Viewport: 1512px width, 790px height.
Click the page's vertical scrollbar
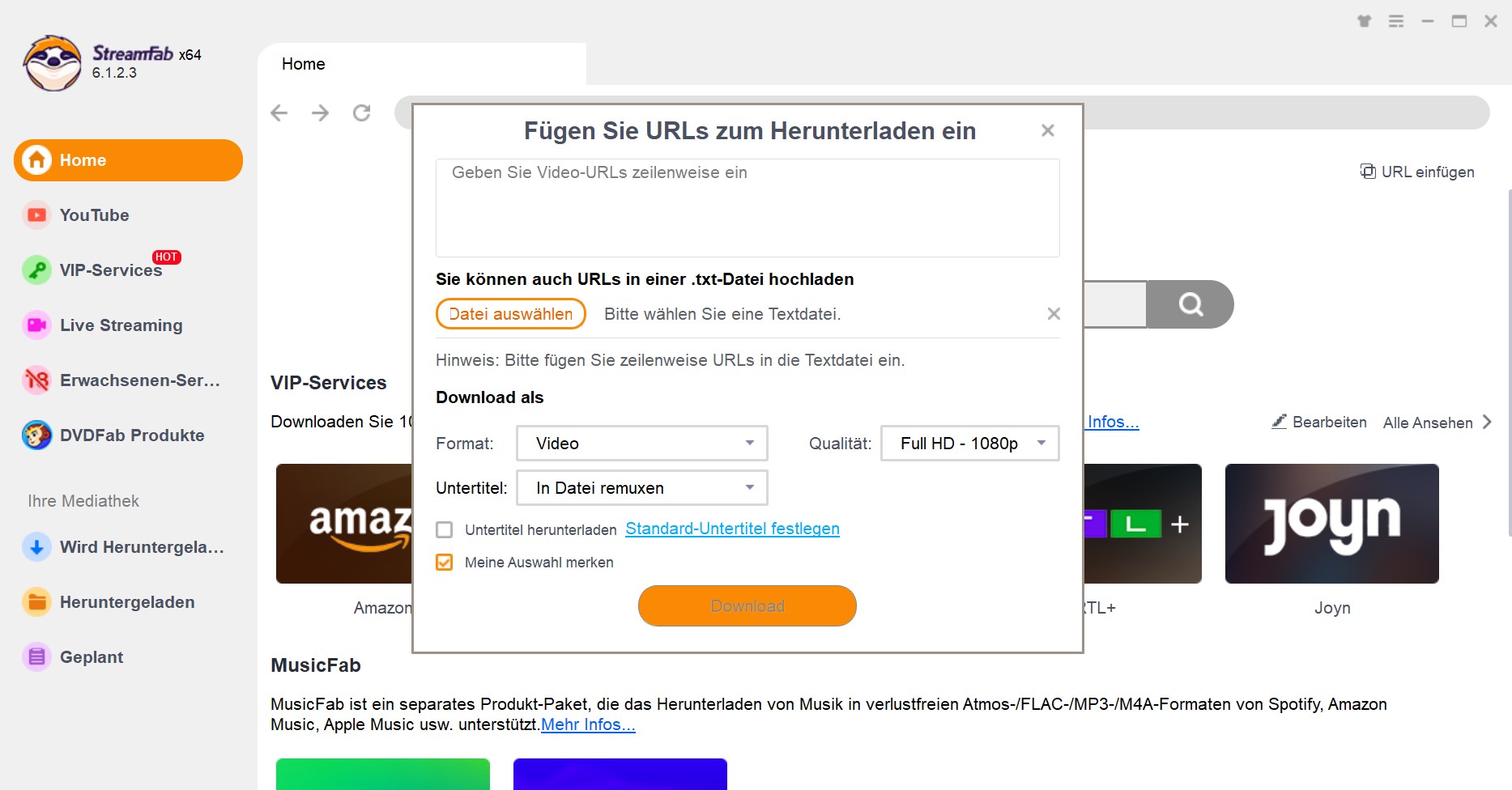point(1509,363)
